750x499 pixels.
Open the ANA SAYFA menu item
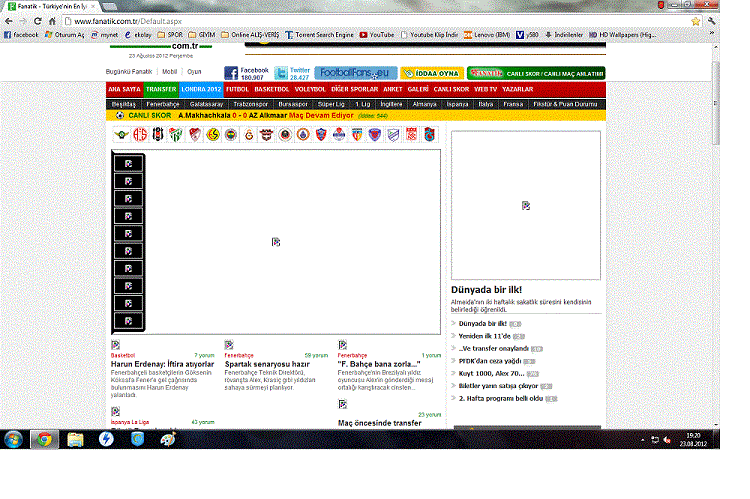124,89
